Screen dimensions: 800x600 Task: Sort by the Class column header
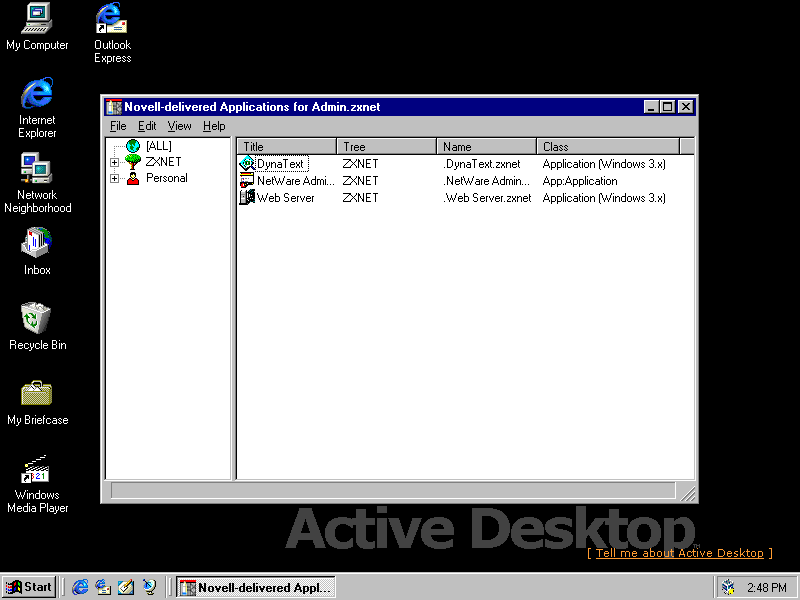coord(608,146)
